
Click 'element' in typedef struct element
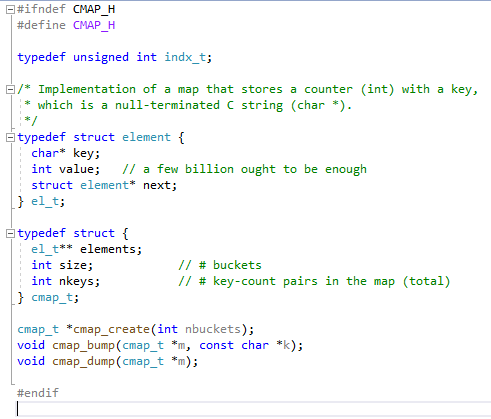[x=146, y=137]
